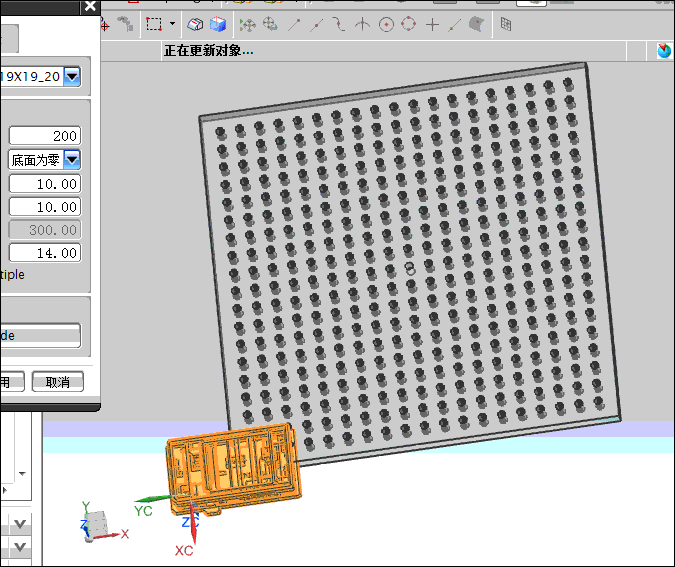
Task: Click the partially visible 用 apply button
Action: coord(12,382)
